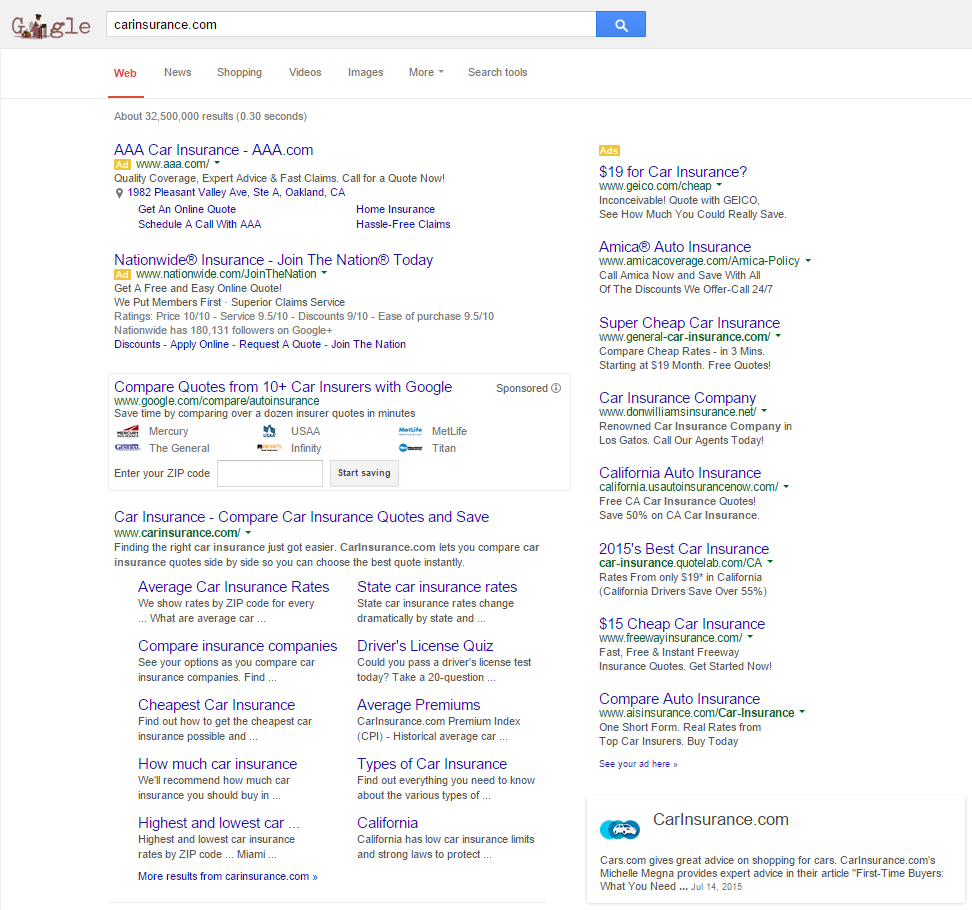
Task: Click the CarInsurance.com car logo icon
Action: pos(620,829)
